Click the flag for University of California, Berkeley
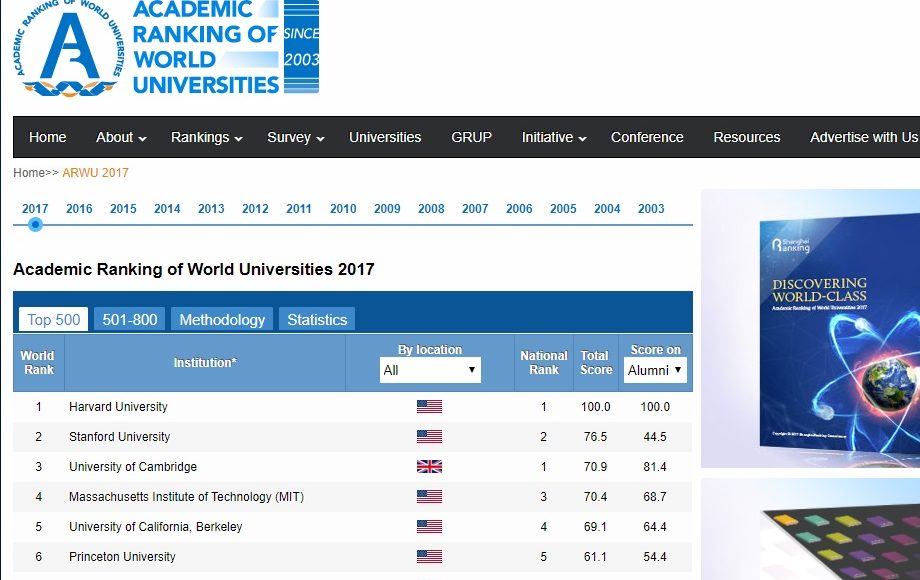This screenshot has height=580, width=920. coord(429,527)
